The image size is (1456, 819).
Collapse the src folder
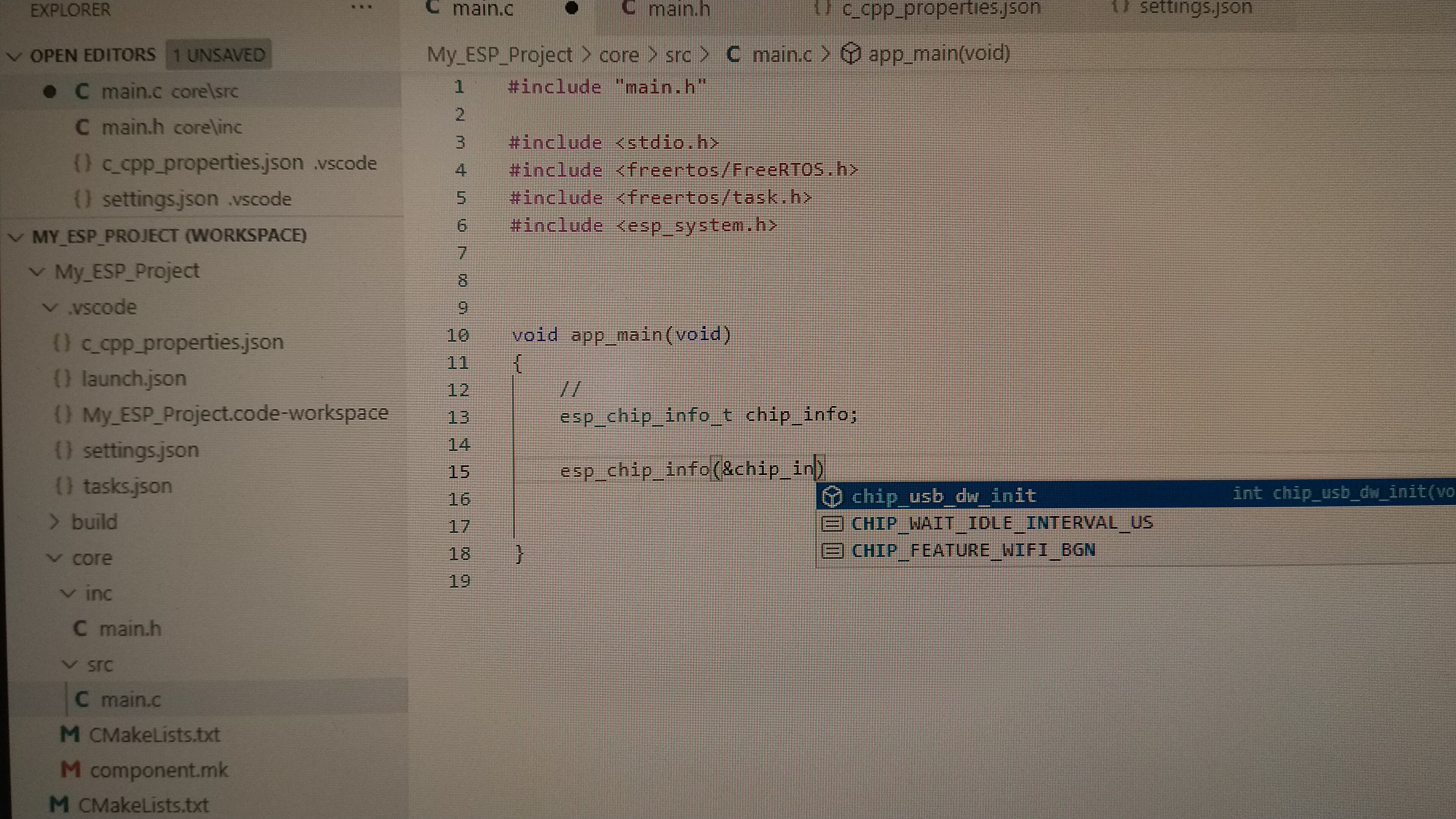(69, 665)
